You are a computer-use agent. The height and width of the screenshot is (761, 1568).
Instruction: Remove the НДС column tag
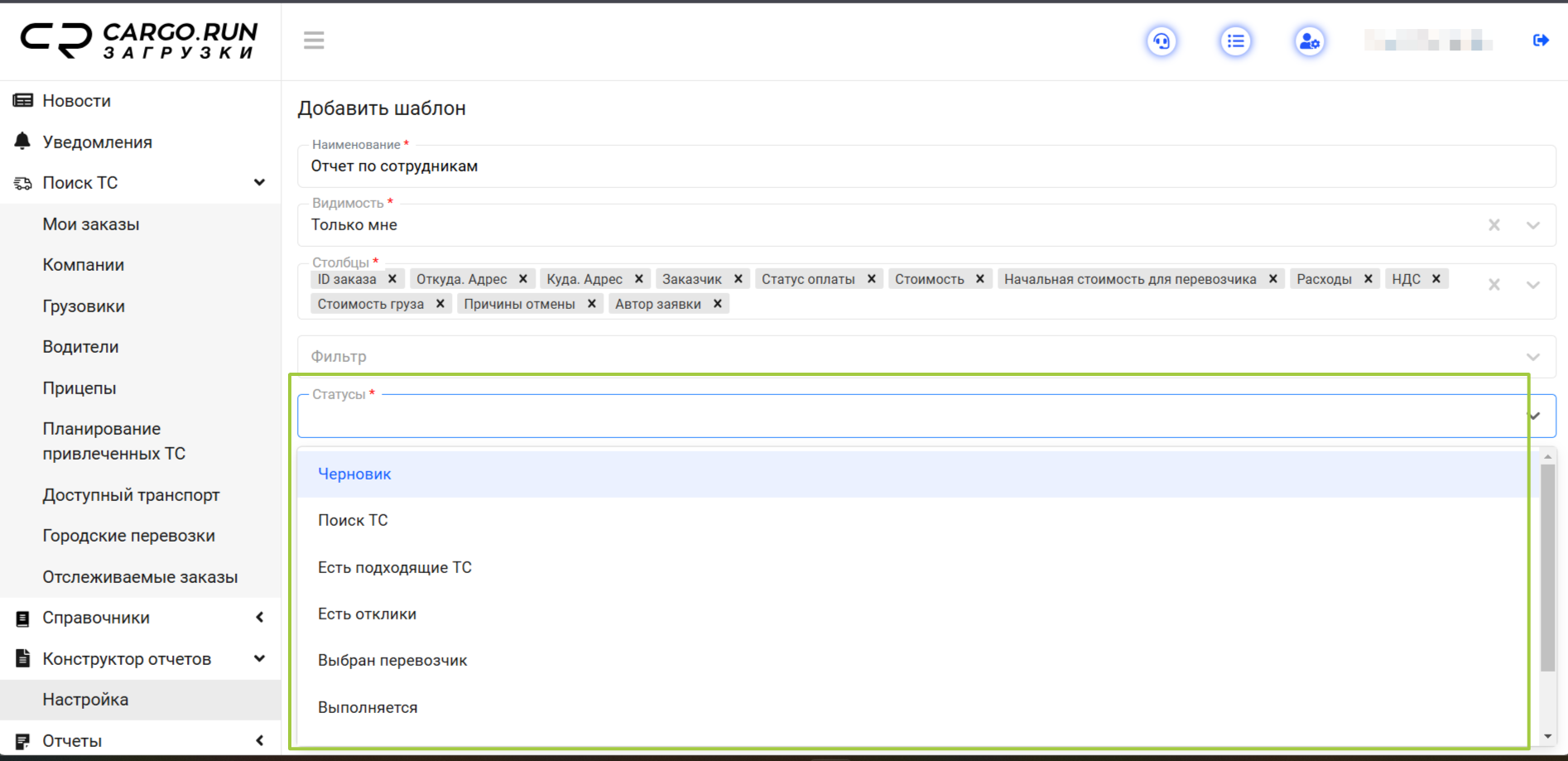pos(1436,279)
